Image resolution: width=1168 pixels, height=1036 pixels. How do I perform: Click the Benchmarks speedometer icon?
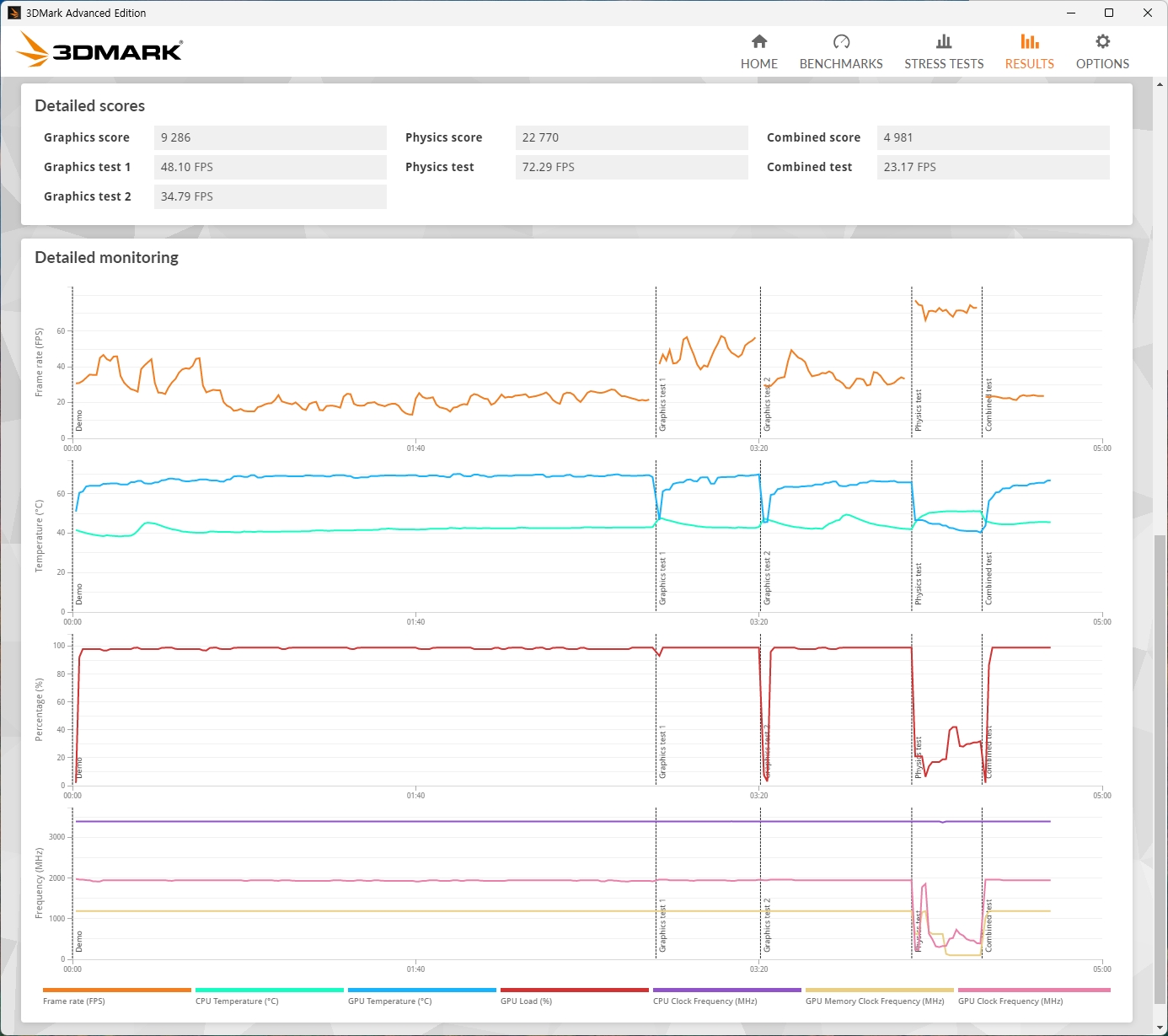[841, 41]
